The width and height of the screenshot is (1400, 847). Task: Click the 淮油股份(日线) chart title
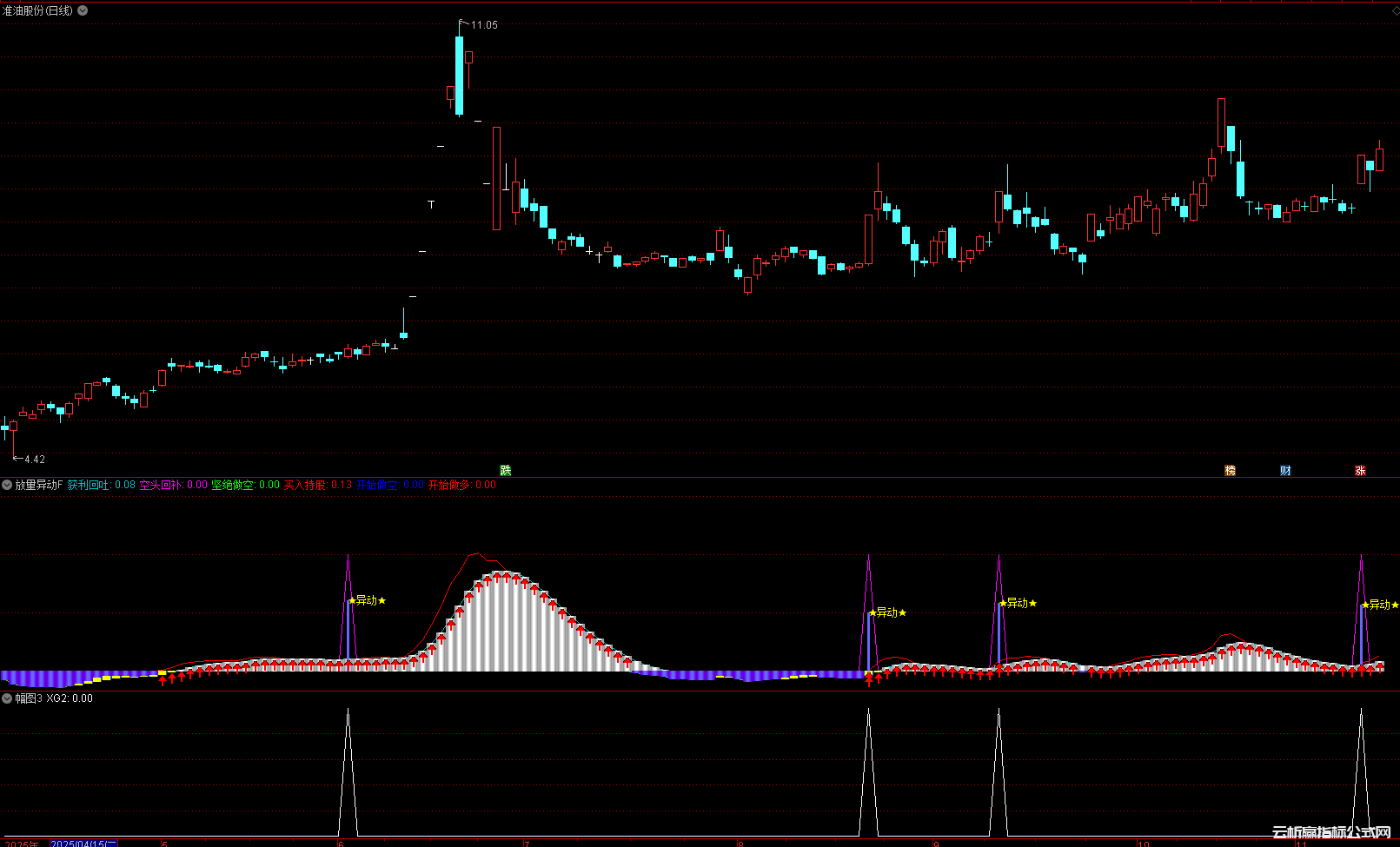[x=38, y=10]
